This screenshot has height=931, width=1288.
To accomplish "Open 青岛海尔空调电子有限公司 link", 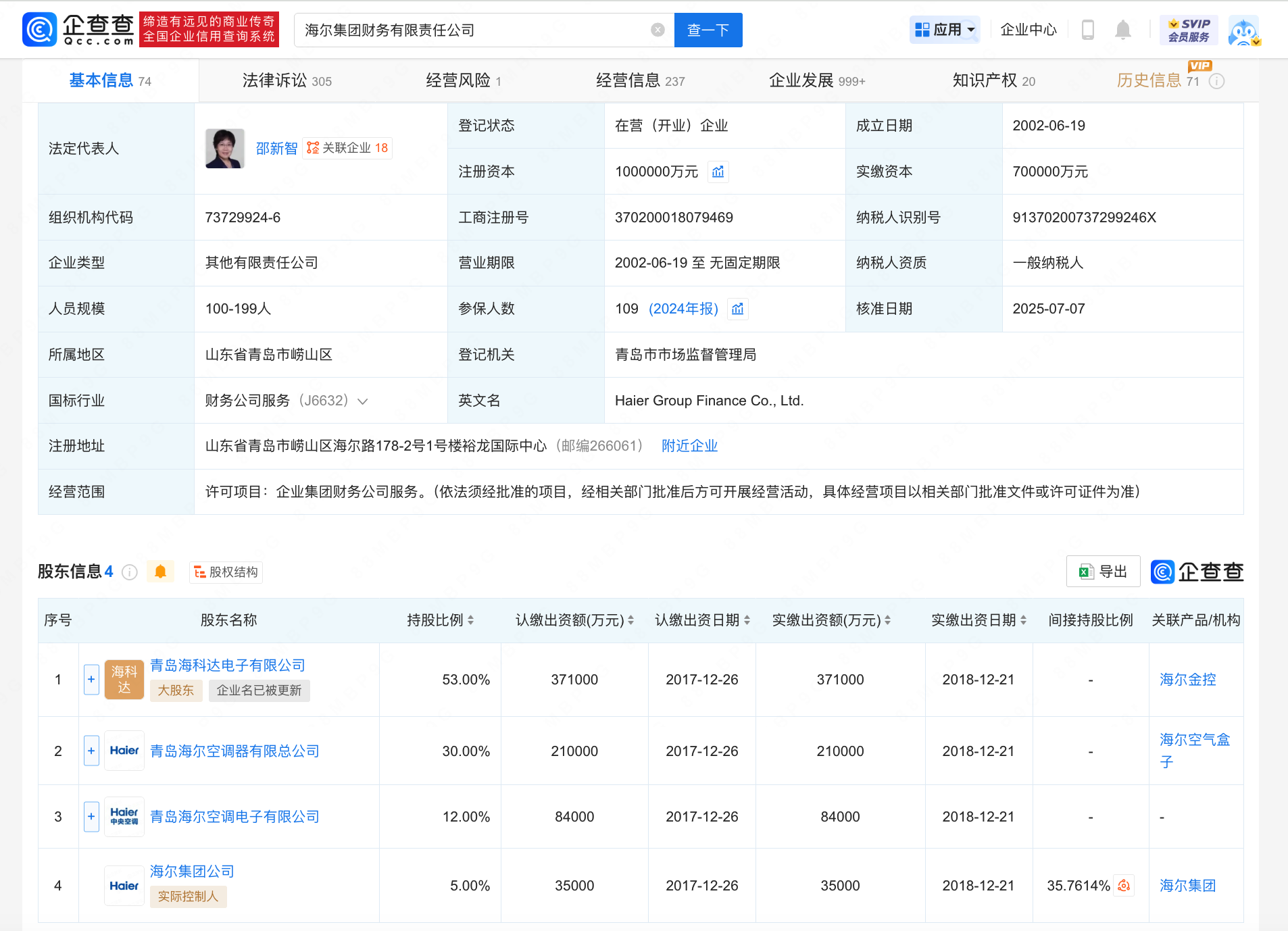I will coord(234,816).
